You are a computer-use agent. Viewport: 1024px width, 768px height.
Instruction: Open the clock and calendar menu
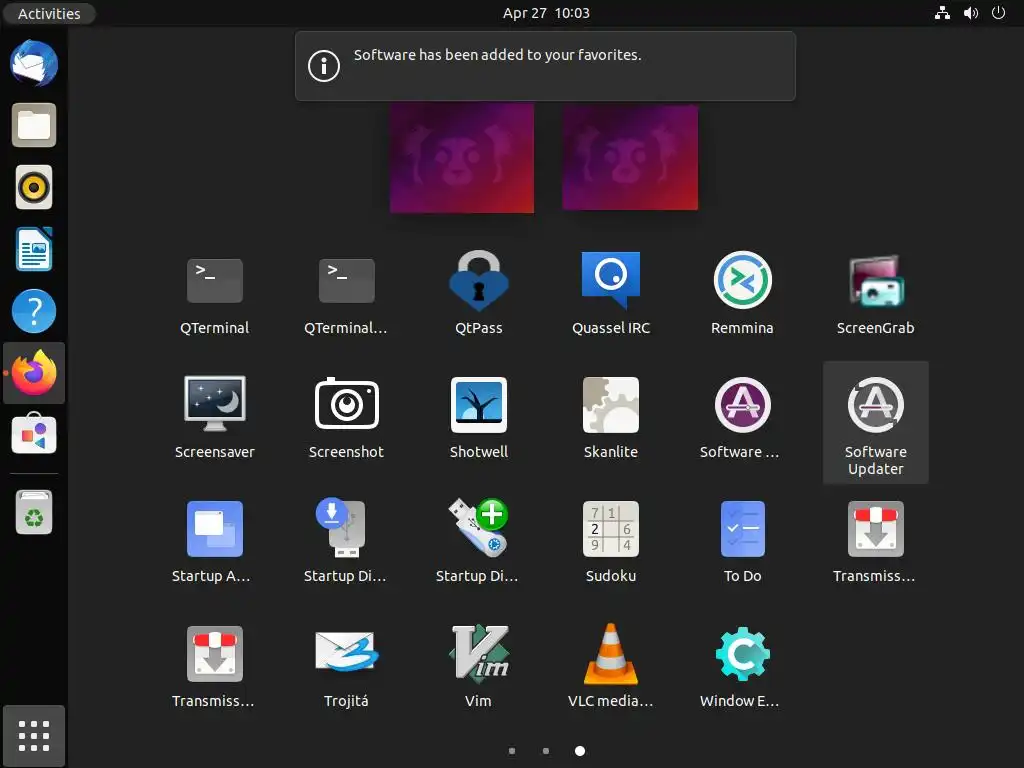546,13
